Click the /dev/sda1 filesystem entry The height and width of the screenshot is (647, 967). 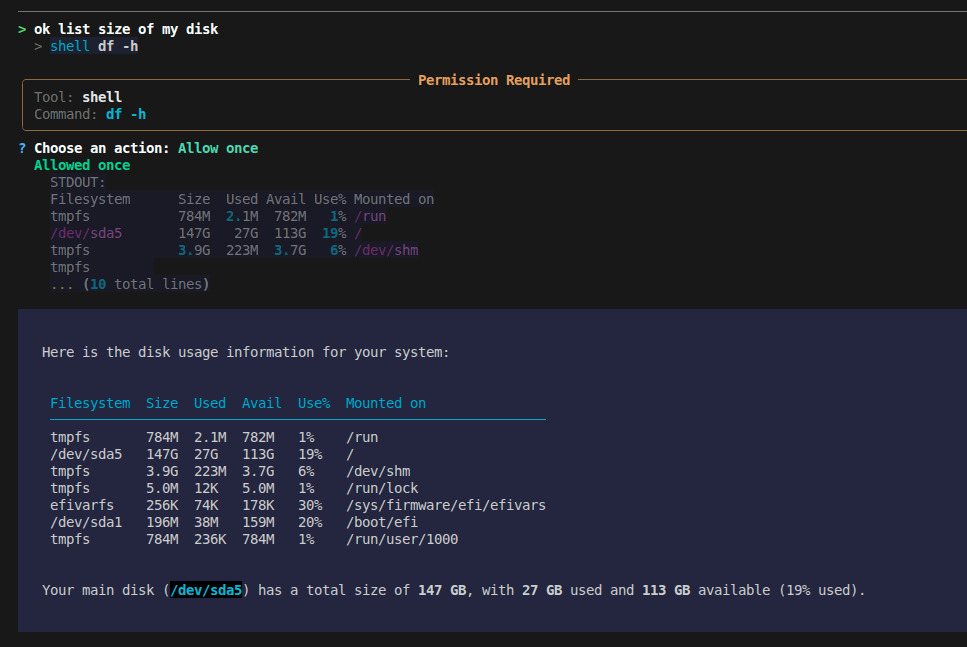point(86,522)
